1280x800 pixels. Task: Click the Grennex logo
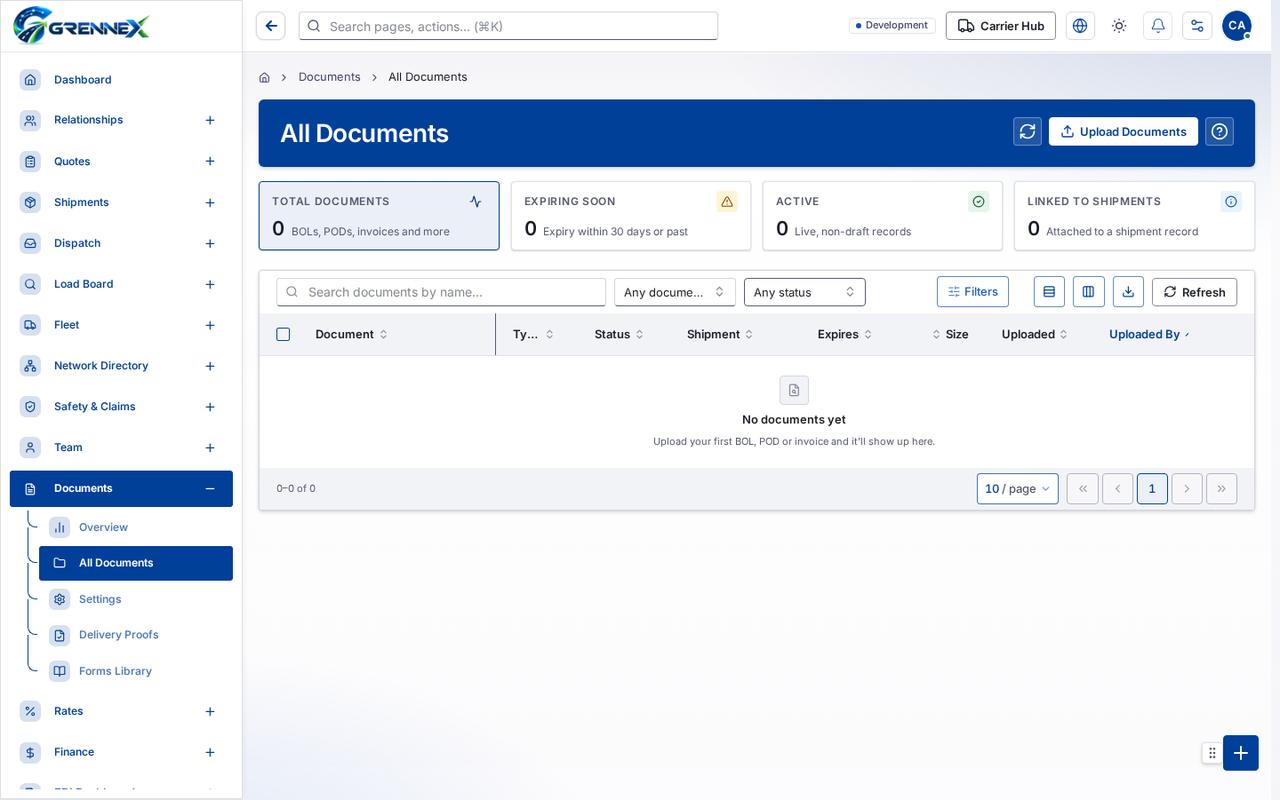point(81,25)
